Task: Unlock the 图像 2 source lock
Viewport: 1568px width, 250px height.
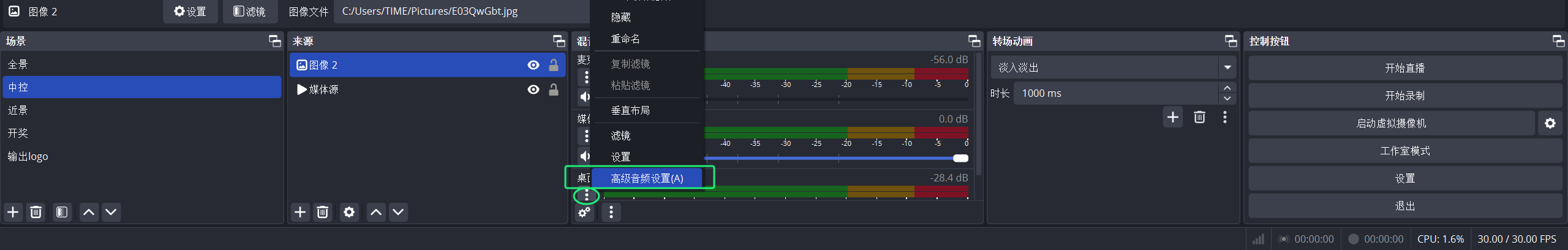Action: [x=554, y=65]
